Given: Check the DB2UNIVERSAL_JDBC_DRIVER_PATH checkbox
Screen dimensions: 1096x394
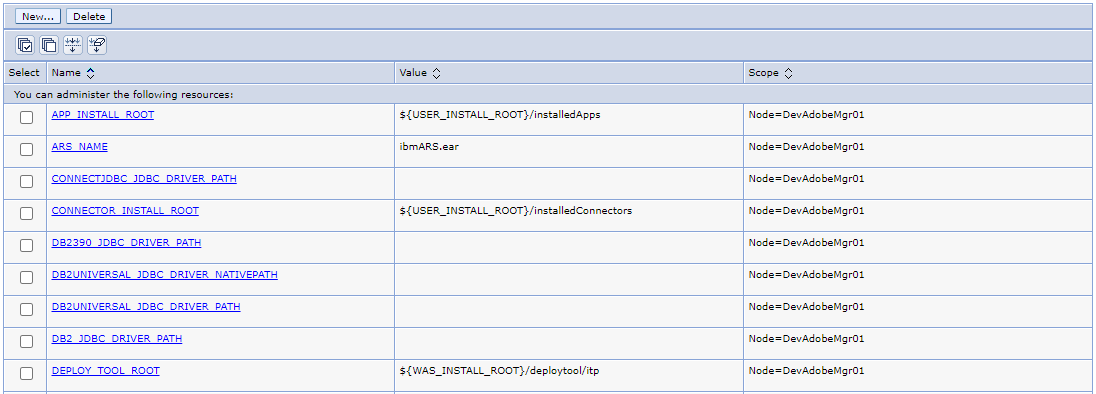Looking at the screenshot, I should tap(26, 309).
